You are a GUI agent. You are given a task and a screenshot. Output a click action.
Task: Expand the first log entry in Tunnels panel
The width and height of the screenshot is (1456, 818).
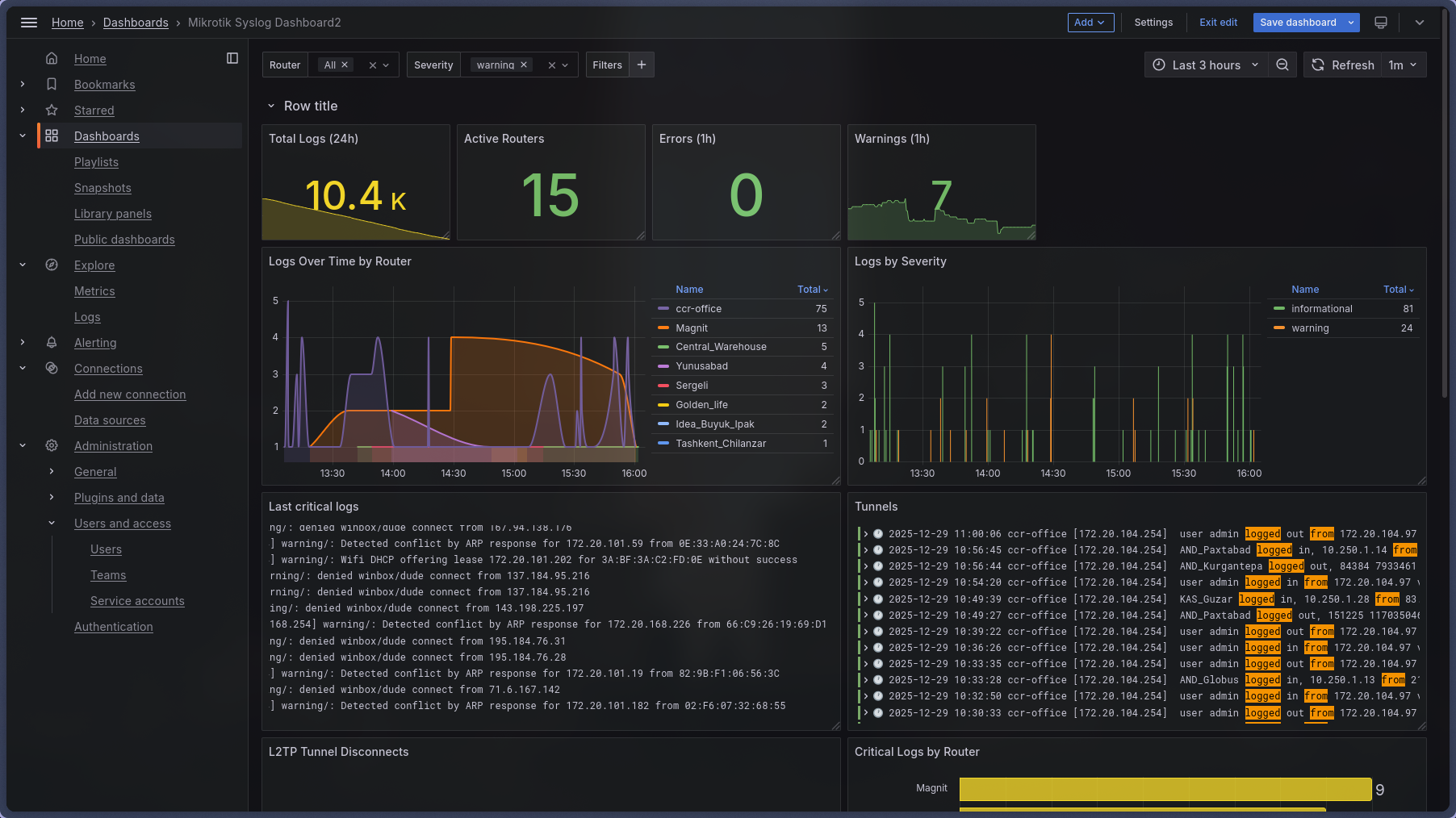(x=866, y=533)
